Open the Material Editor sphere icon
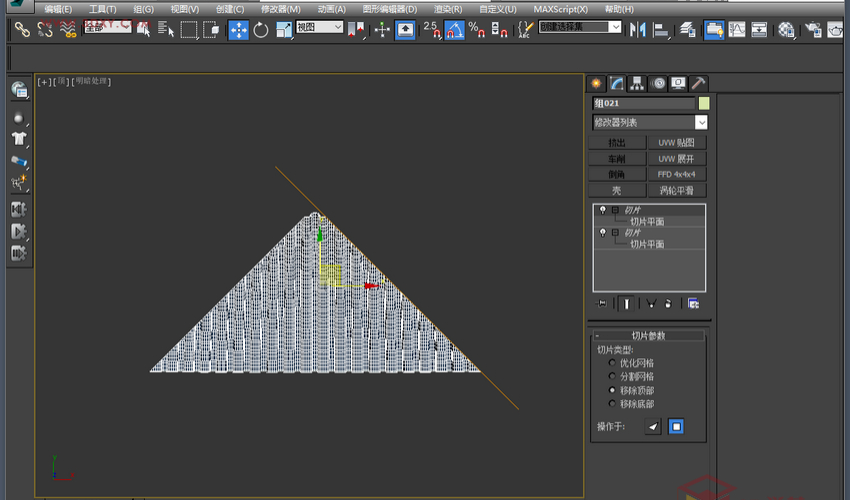Viewport: 850px width, 500px height. pyautogui.click(x=786, y=29)
